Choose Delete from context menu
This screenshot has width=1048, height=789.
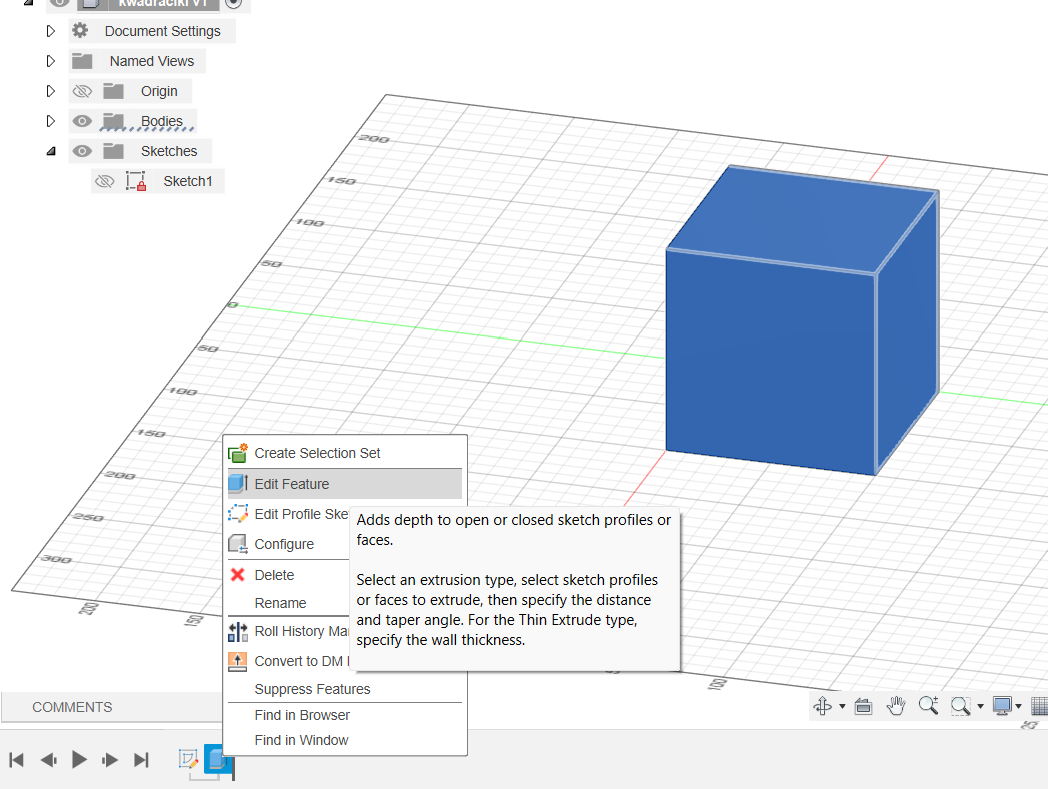pos(288,575)
